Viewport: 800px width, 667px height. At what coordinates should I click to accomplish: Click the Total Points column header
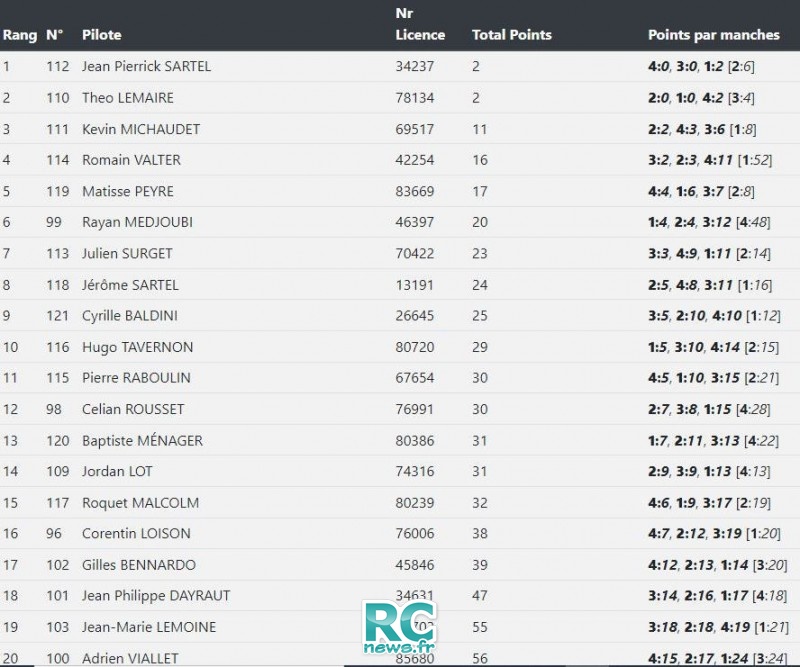coord(512,35)
